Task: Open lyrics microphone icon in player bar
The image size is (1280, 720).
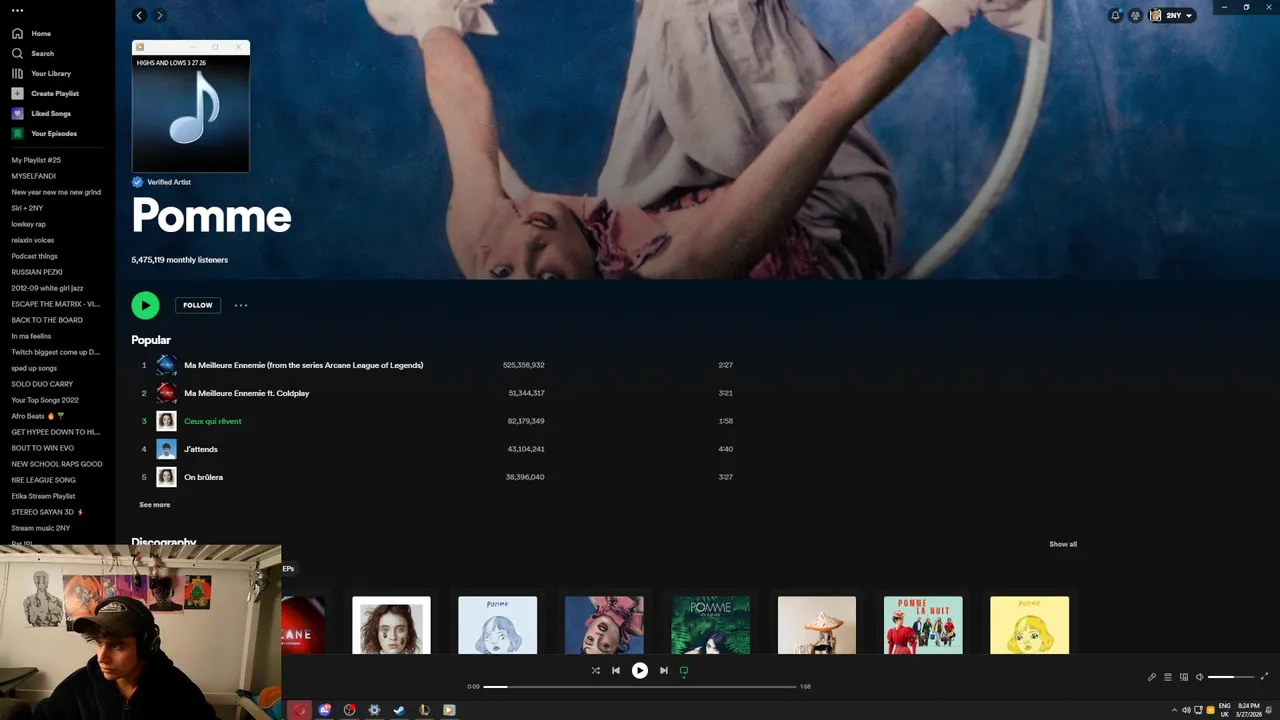Action: (1151, 677)
